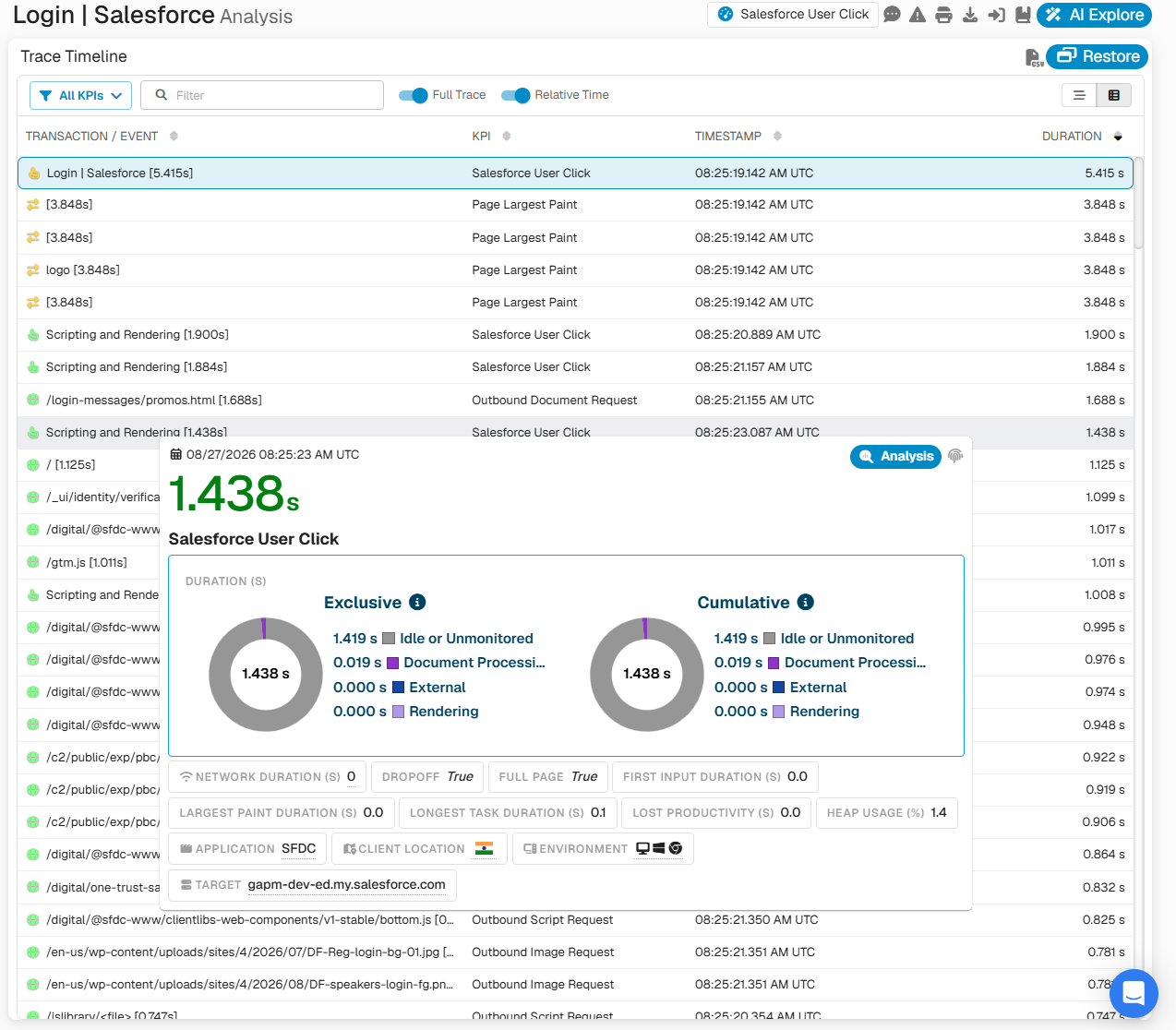Click the search magnifier in the Filter box
Viewport: 1176px width, 1030px height.
tap(162, 95)
